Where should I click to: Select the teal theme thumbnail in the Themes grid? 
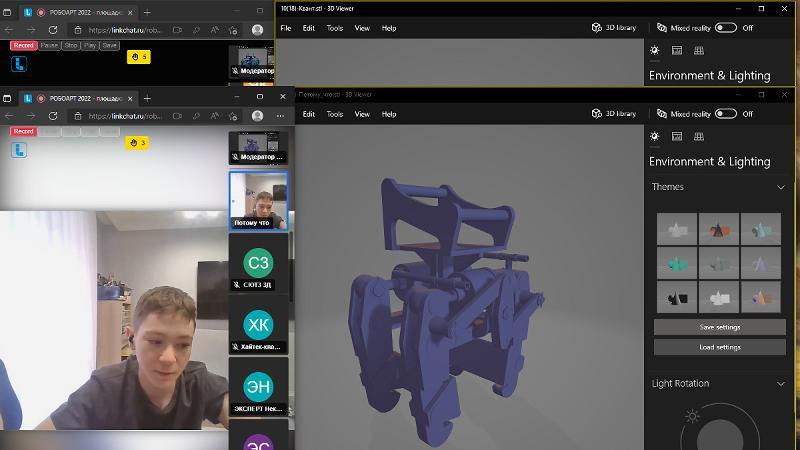point(677,263)
